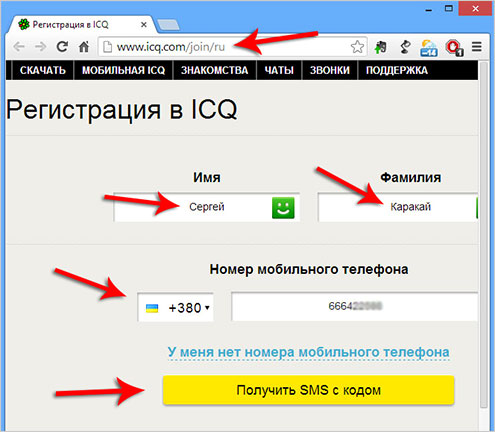Click the page document icon in the address bar
The image size is (495, 432).
(107, 47)
